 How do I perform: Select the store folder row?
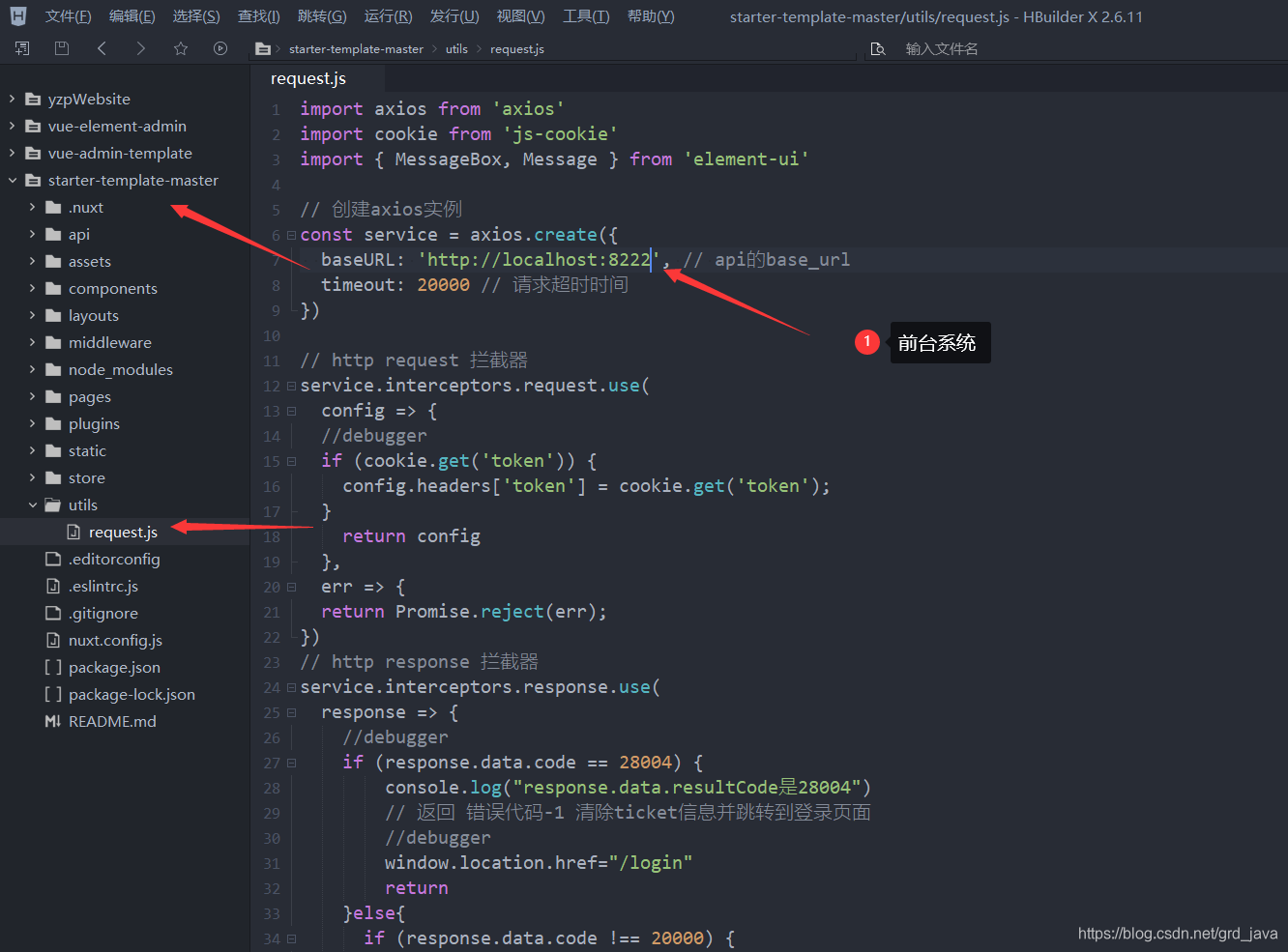click(125, 477)
